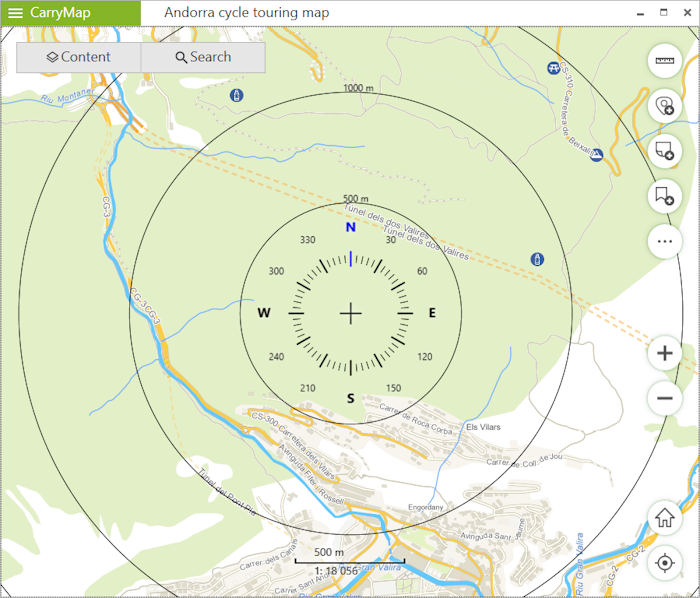Click the compass crosshair center
Viewport: 700px width, 598px height.
350,313
